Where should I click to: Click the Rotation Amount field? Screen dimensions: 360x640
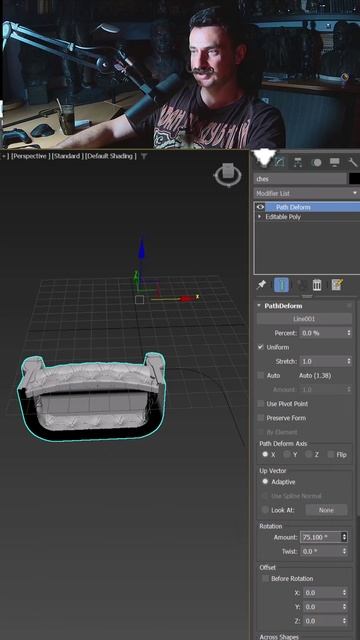click(320, 537)
